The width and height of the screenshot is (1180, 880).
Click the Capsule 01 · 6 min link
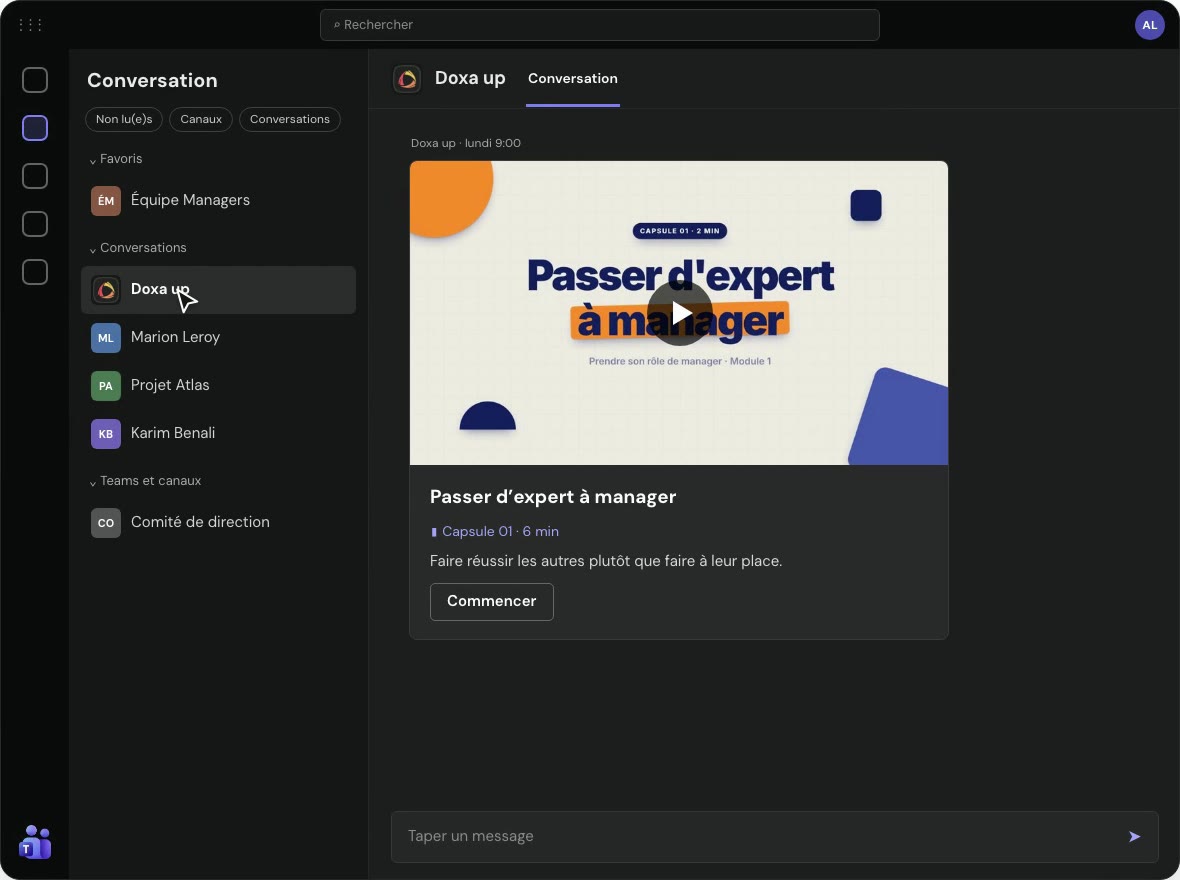point(494,531)
